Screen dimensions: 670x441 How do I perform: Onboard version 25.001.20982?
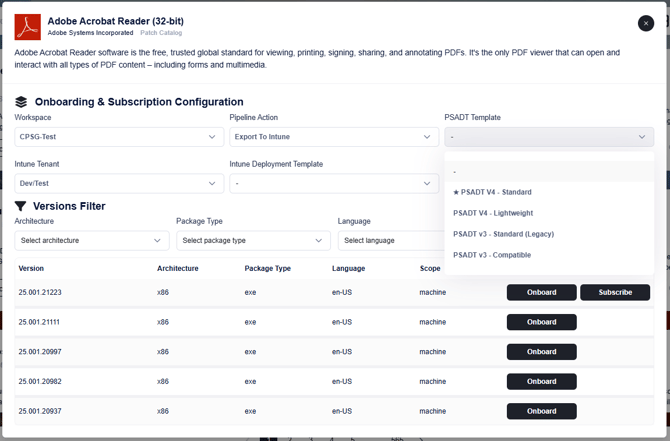pos(541,382)
